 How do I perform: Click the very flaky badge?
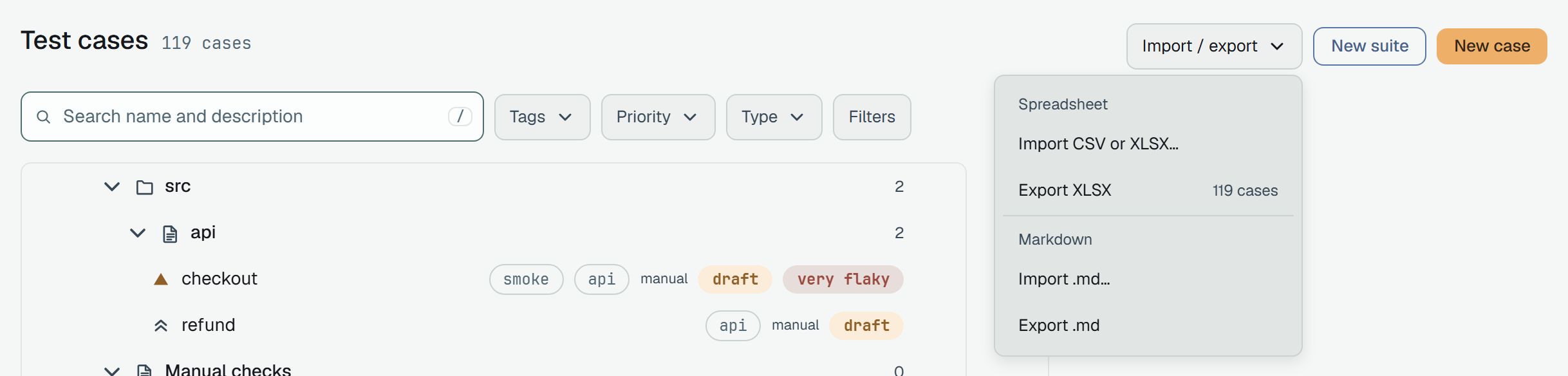click(x=843, y=279)
